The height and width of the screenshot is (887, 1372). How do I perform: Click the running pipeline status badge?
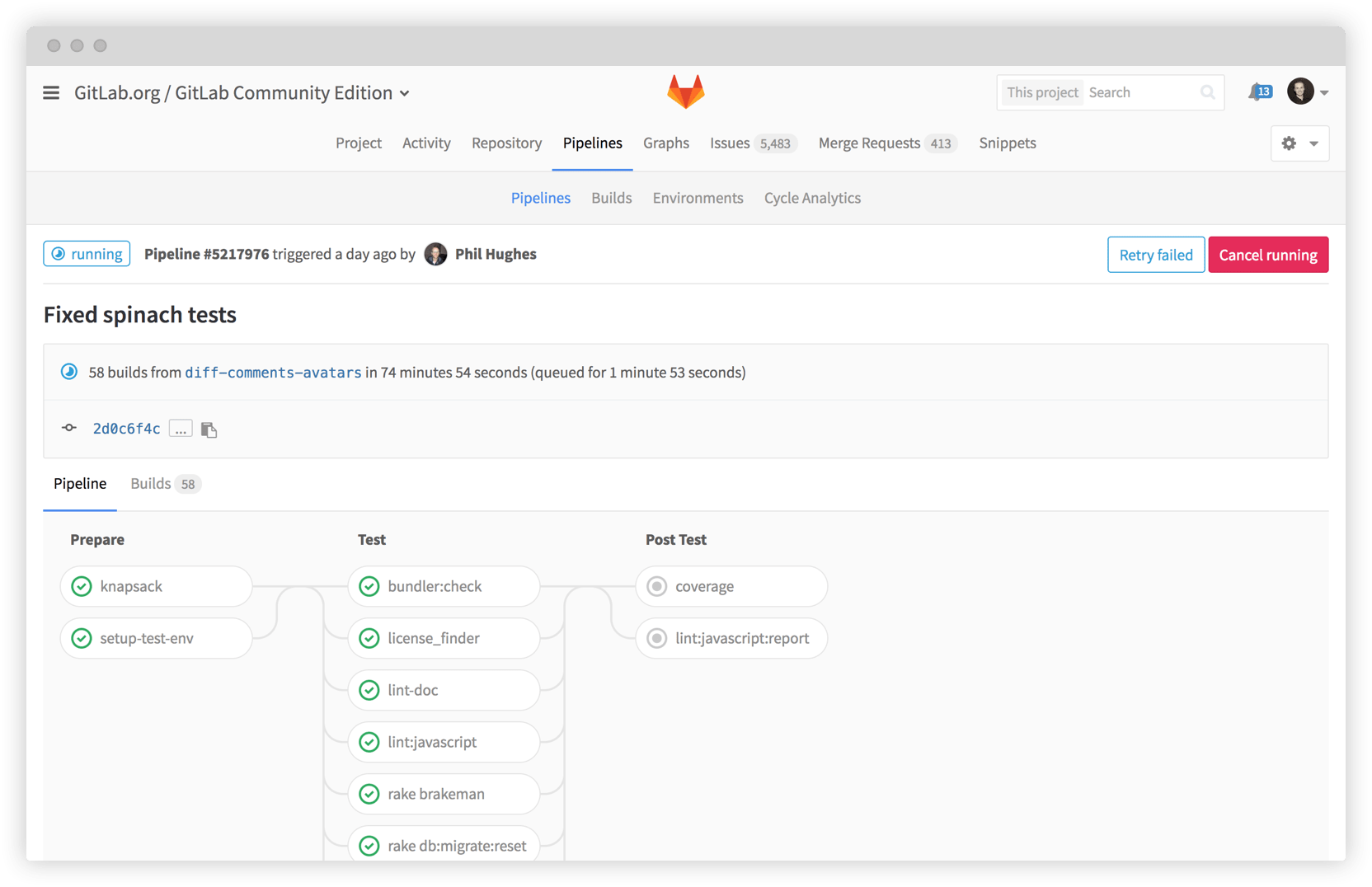click(87, 254)
